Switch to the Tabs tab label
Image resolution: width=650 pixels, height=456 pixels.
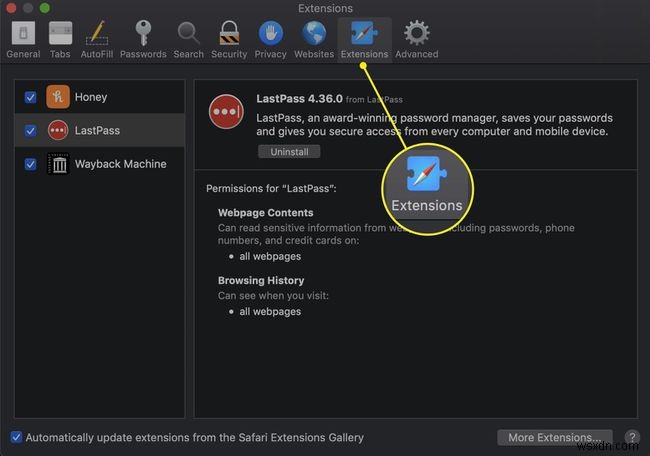click(60, 54)
